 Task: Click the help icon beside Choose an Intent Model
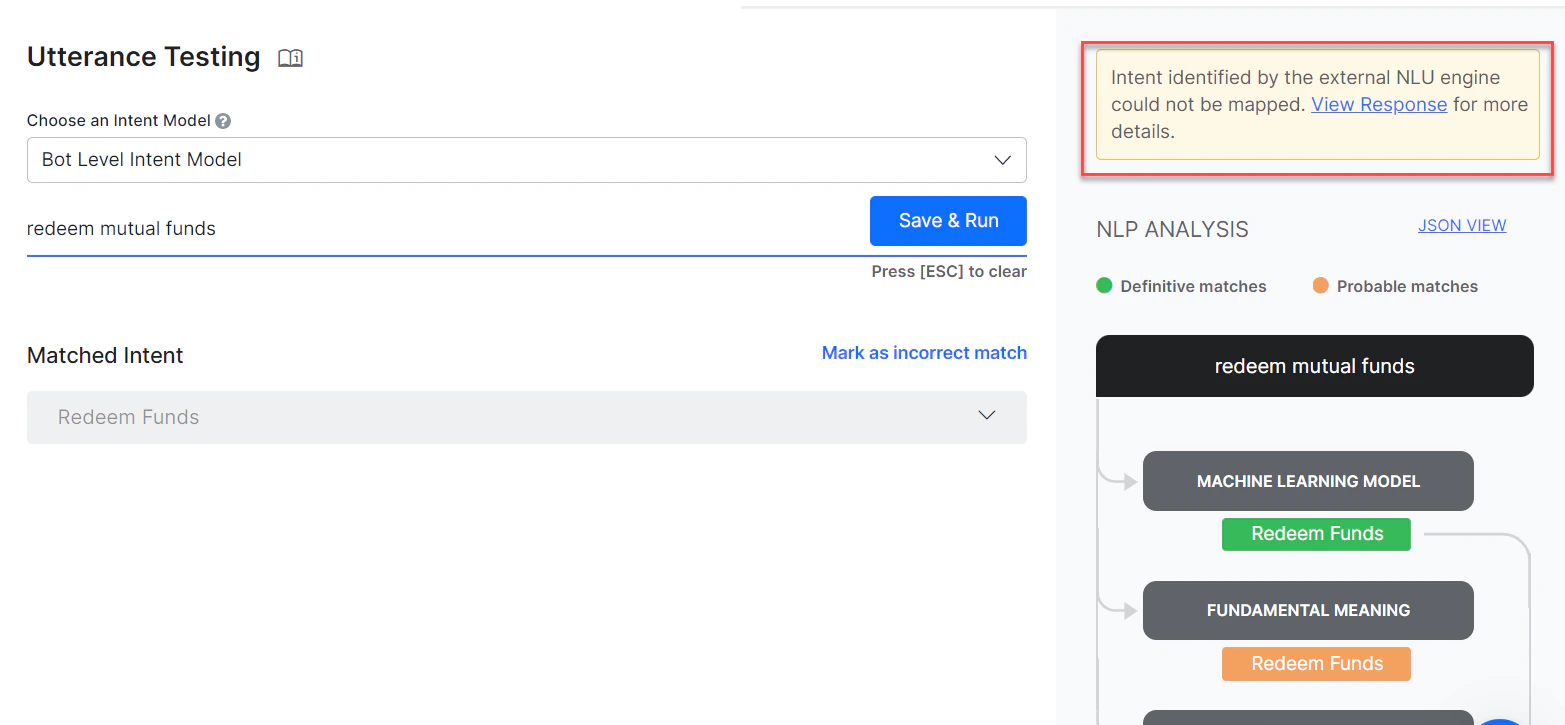click(x=222, y=120)
